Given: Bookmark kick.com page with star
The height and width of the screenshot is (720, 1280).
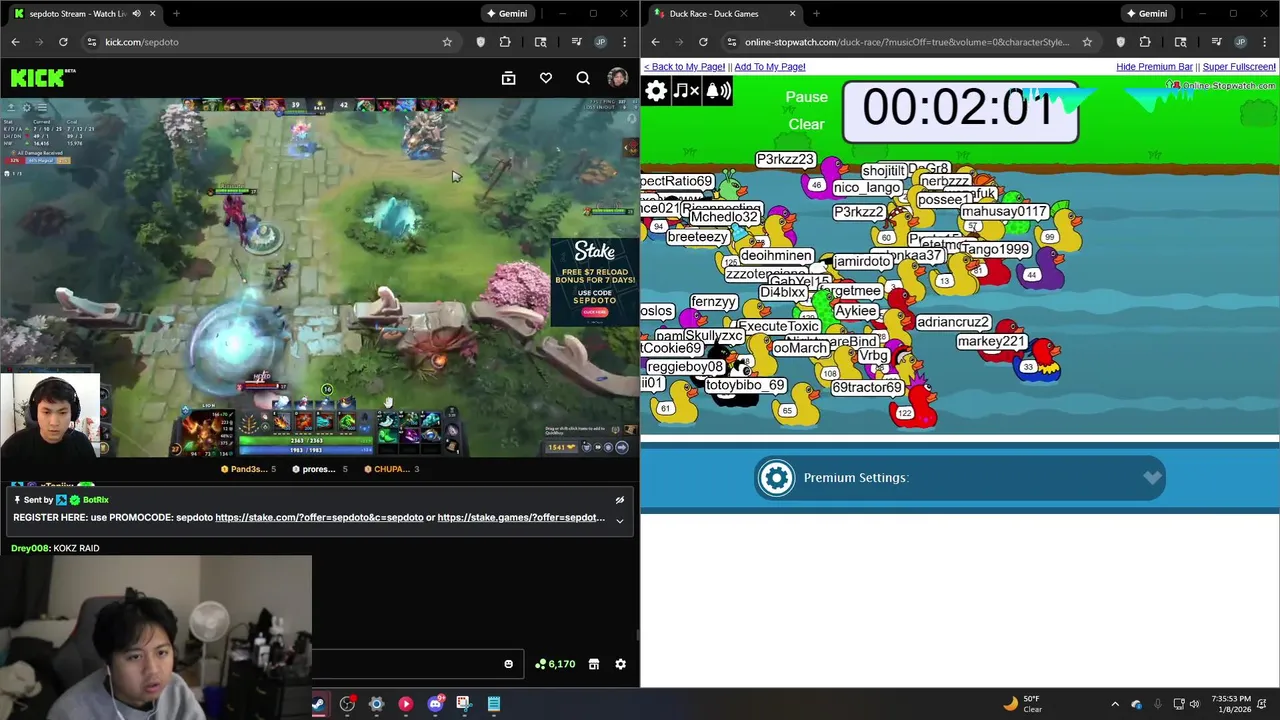Looking at the screenshot, I should coord(447,42).
